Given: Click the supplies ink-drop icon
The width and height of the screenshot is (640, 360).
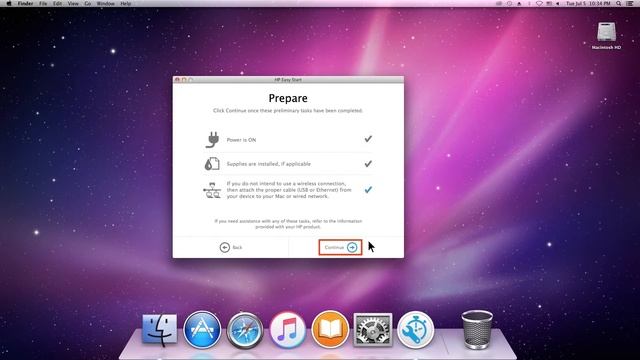Looking at the screenshot, I should click(212, 164).
